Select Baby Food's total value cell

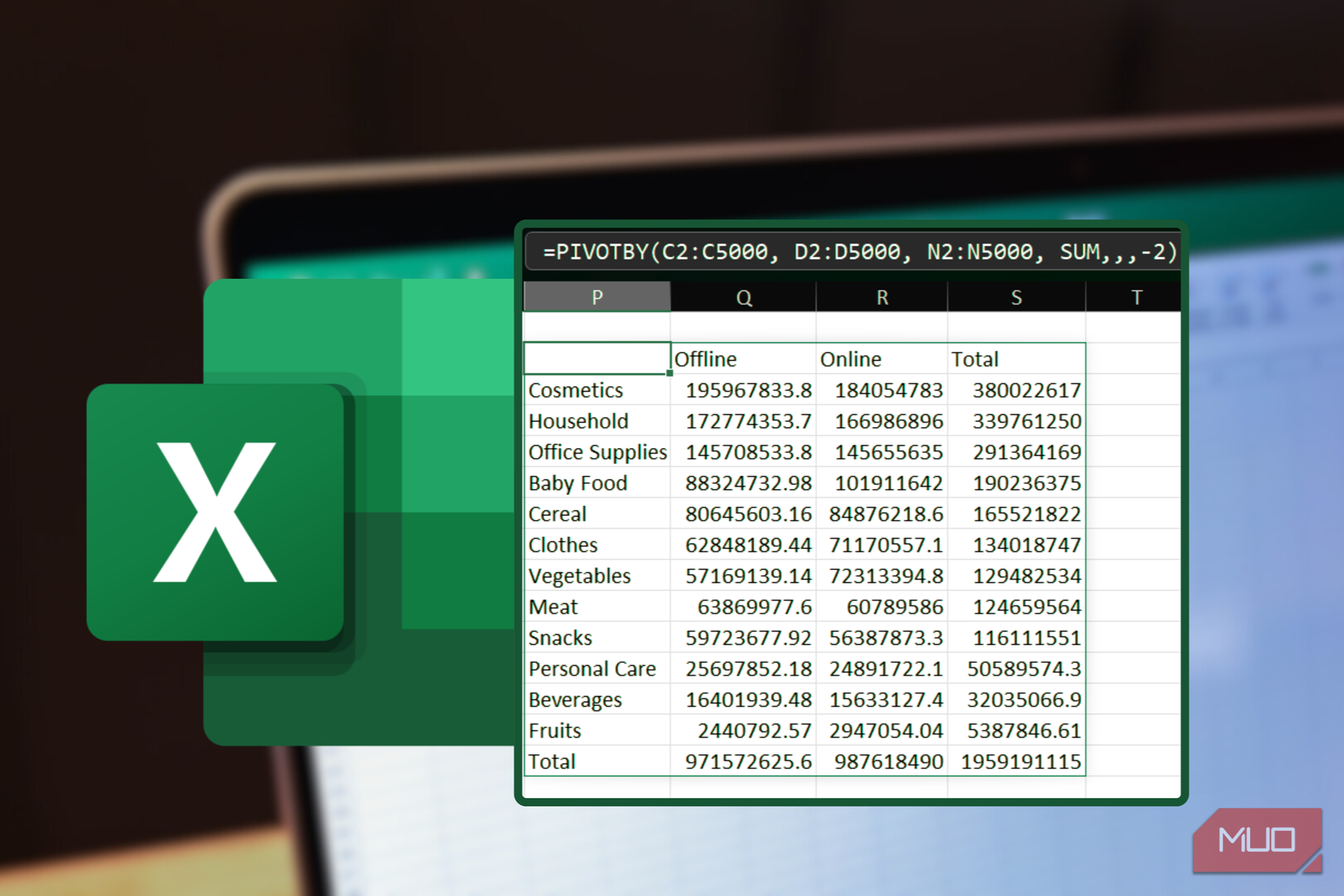click(1017, 483)
